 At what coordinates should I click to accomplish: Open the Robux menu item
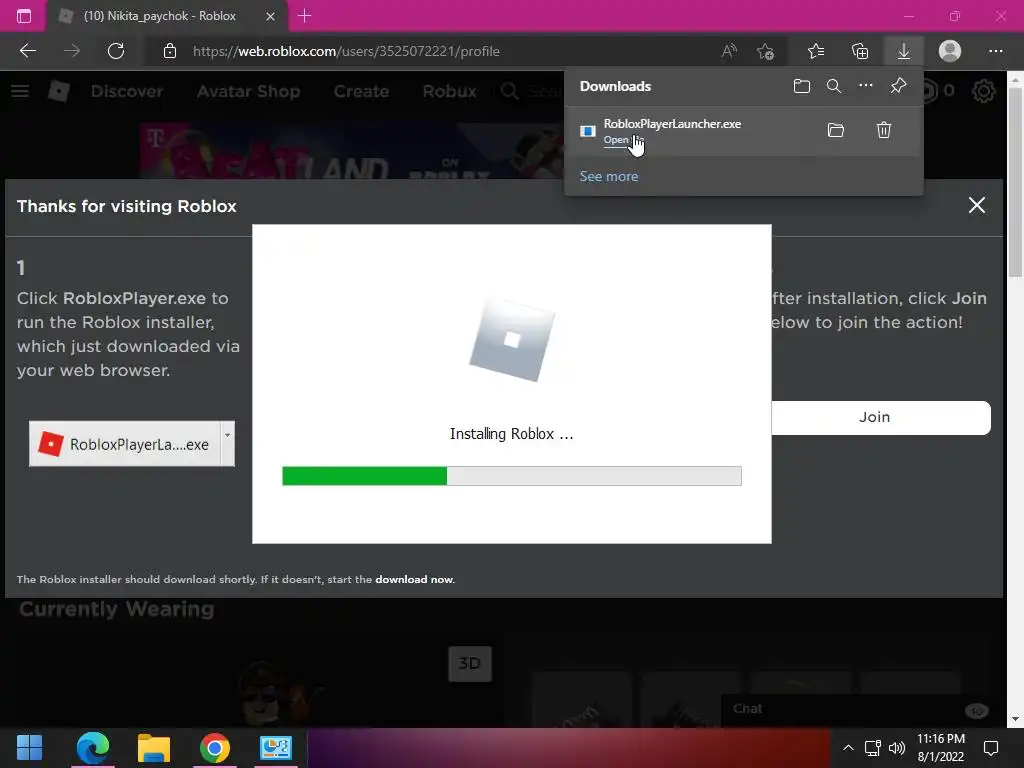[449, 91]
